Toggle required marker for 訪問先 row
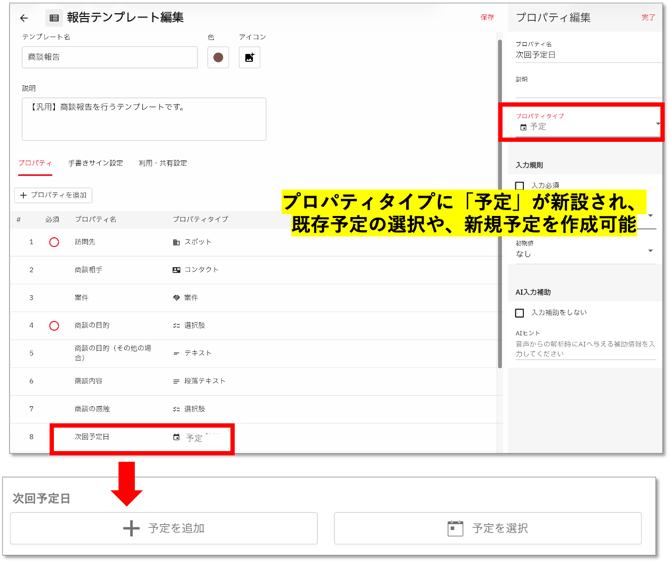 click(54, 242)
